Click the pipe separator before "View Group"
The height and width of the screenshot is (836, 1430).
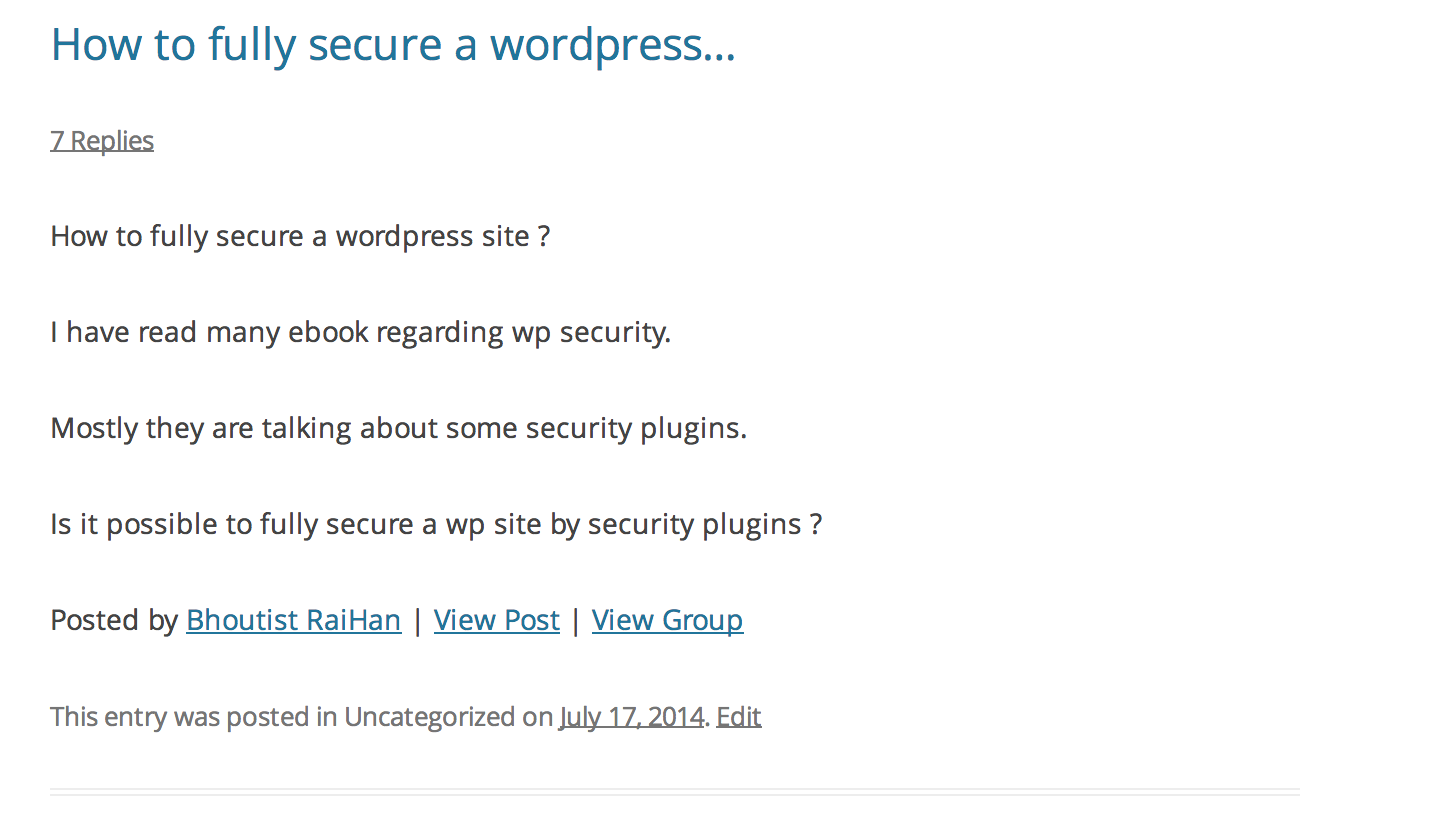click(x=575, y=620)
